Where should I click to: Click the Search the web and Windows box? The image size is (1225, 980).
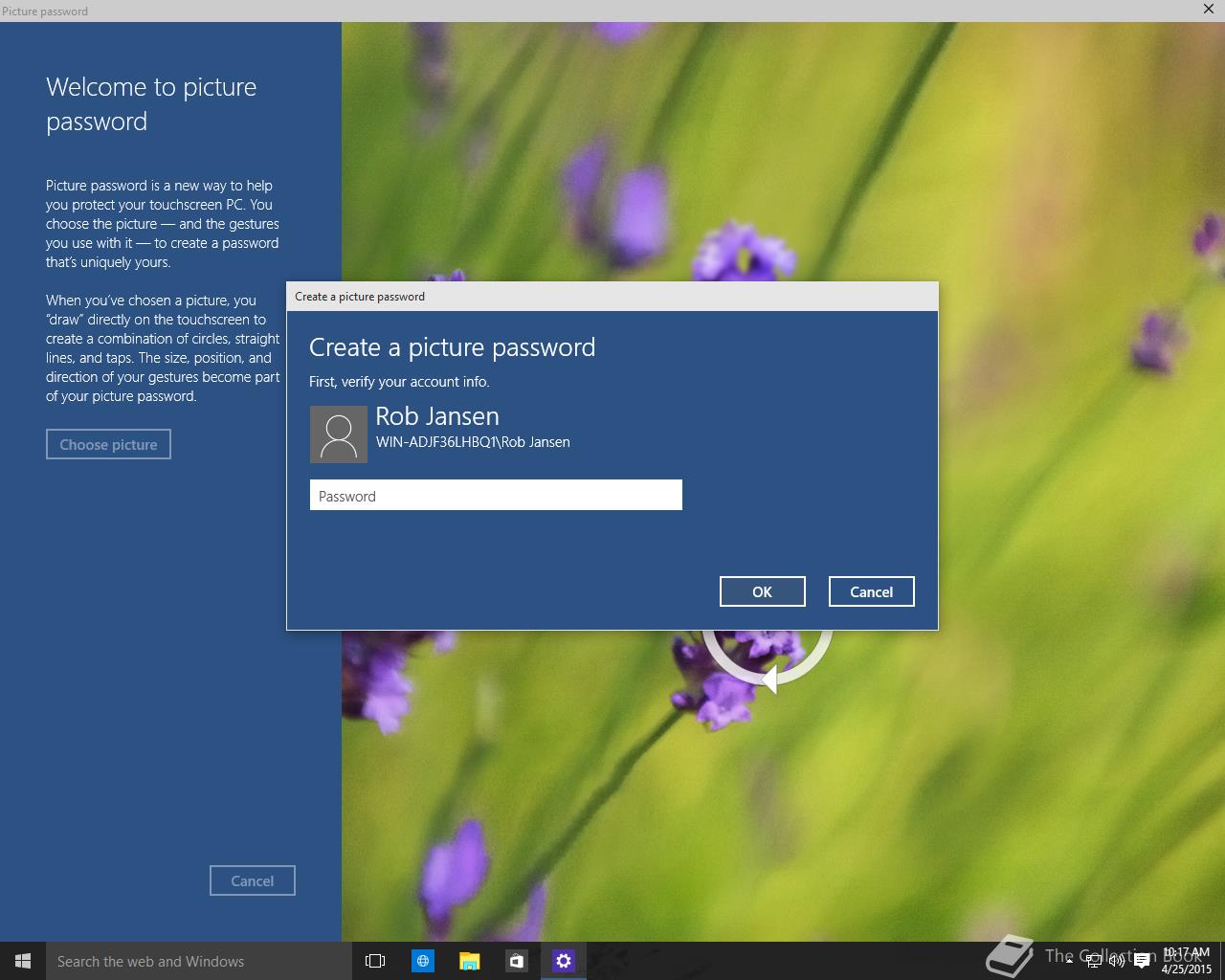[x=198, y=961]
